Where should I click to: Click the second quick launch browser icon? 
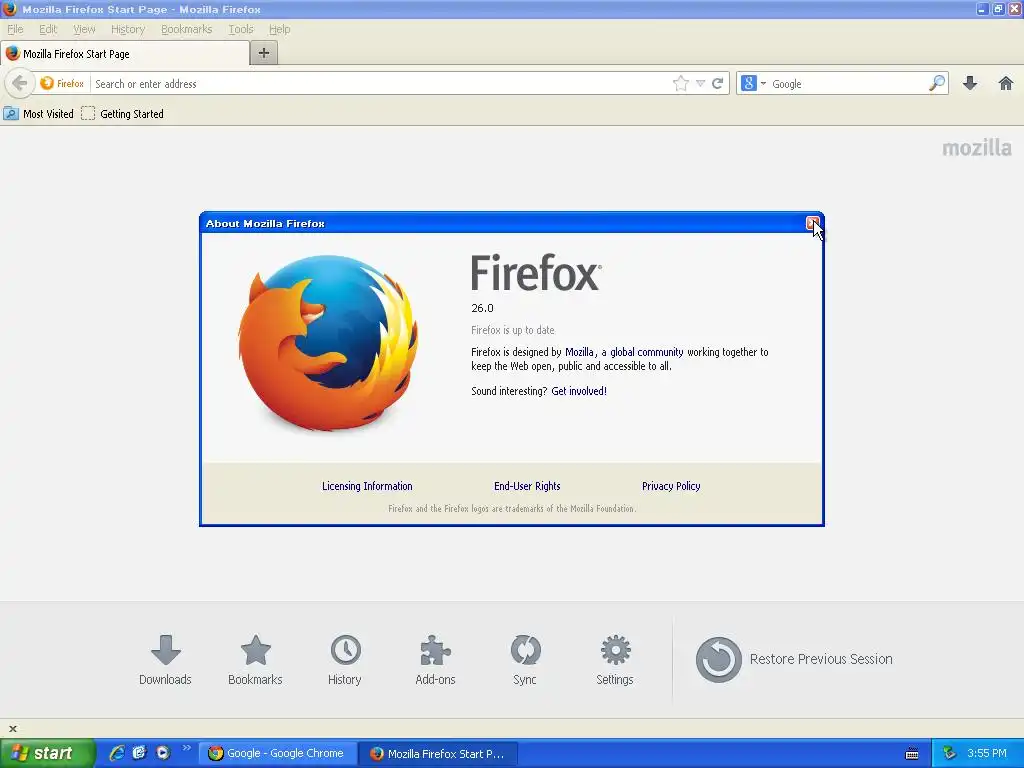pos(140,753)
